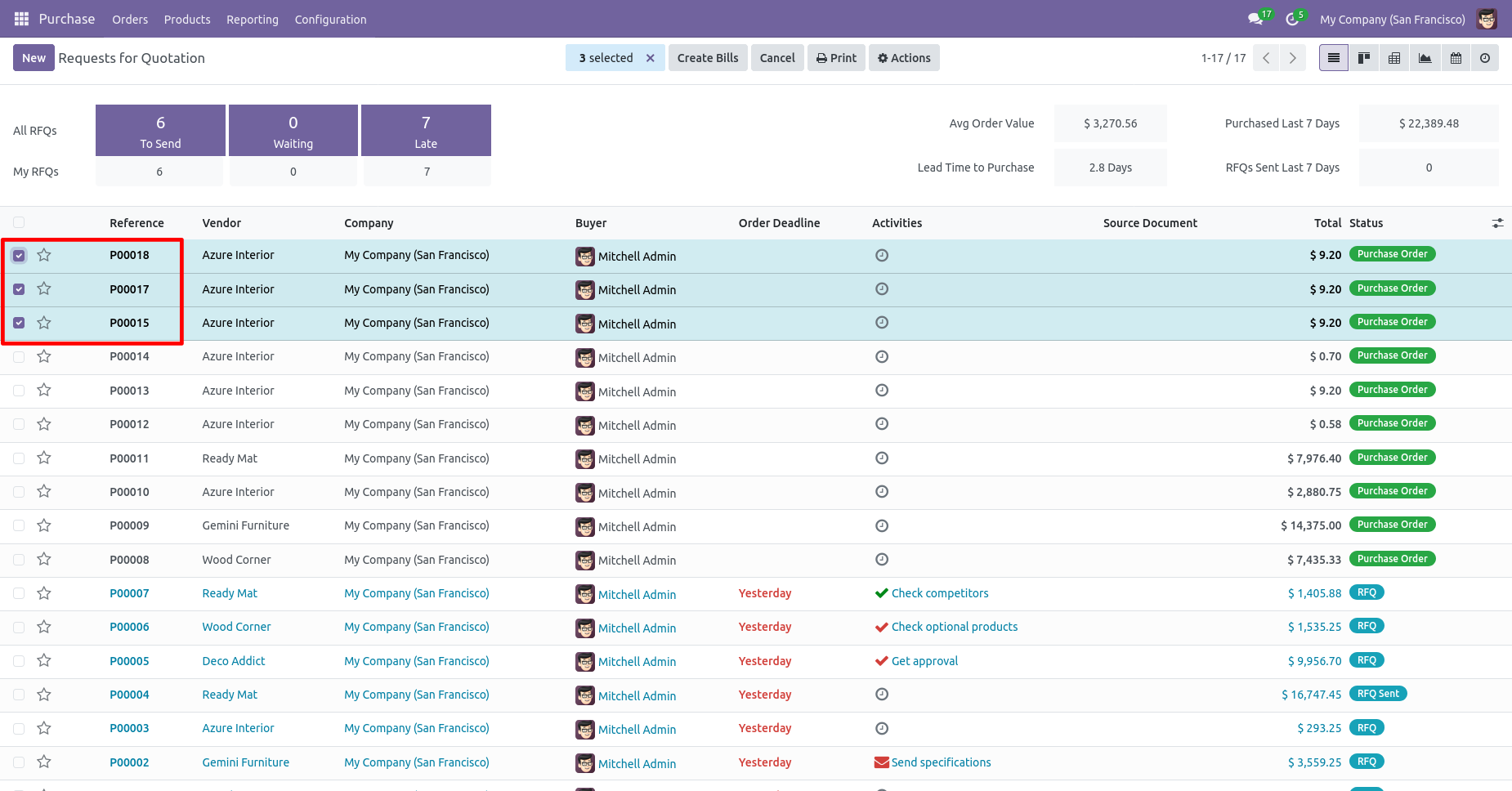Open the home apps grid menu

point(21,19)
